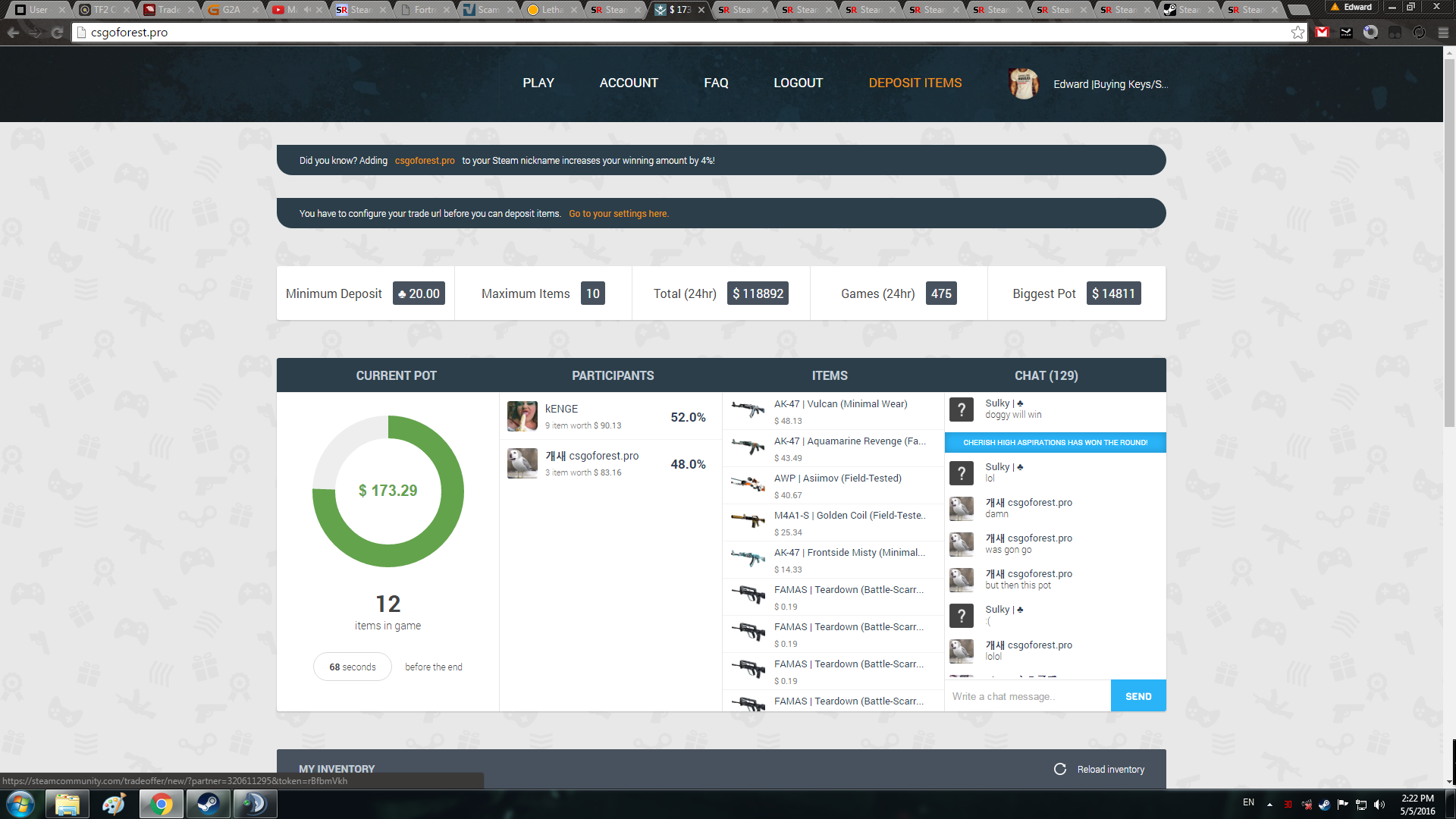Open the EN language selector in tray
This screenshot has height=819, width=1456.
[x=1248, y=802]
